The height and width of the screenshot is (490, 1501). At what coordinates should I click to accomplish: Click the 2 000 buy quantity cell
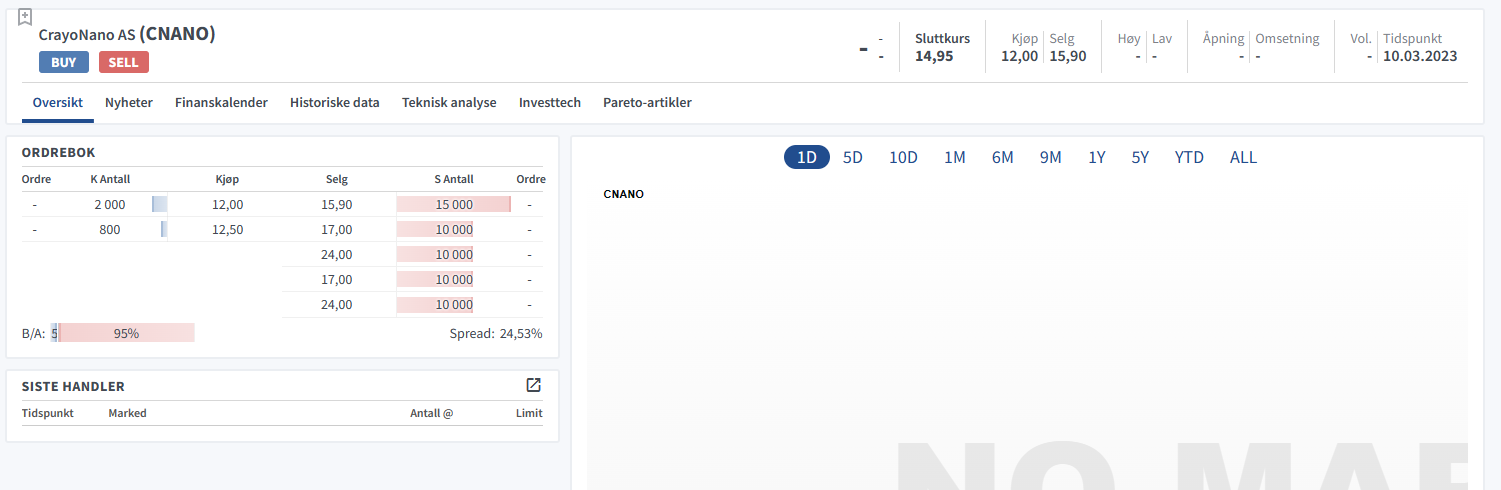coord(110,204)
